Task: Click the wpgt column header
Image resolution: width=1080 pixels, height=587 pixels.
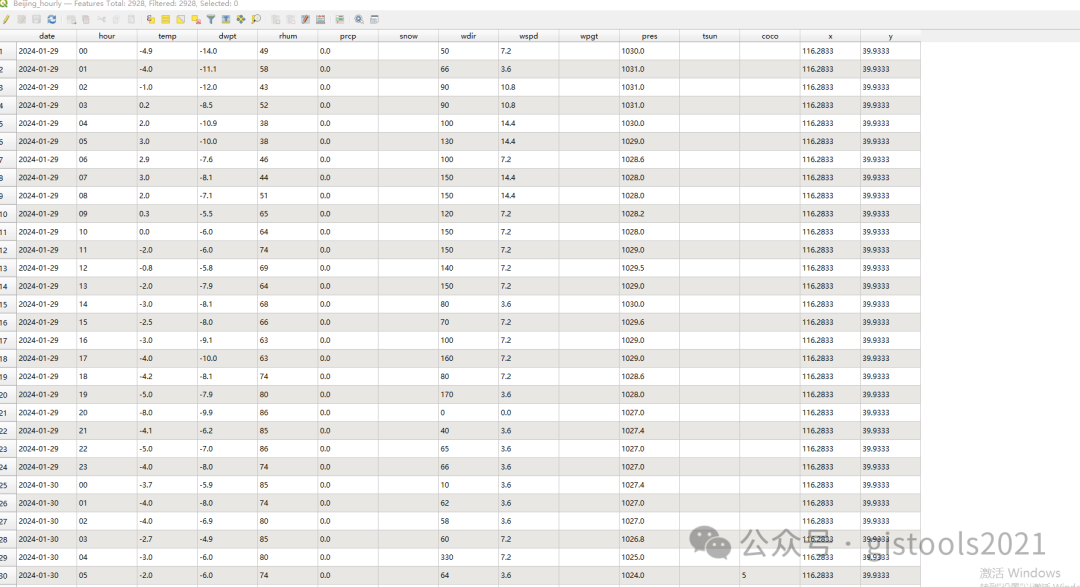Action: click(x=589, y=36)
